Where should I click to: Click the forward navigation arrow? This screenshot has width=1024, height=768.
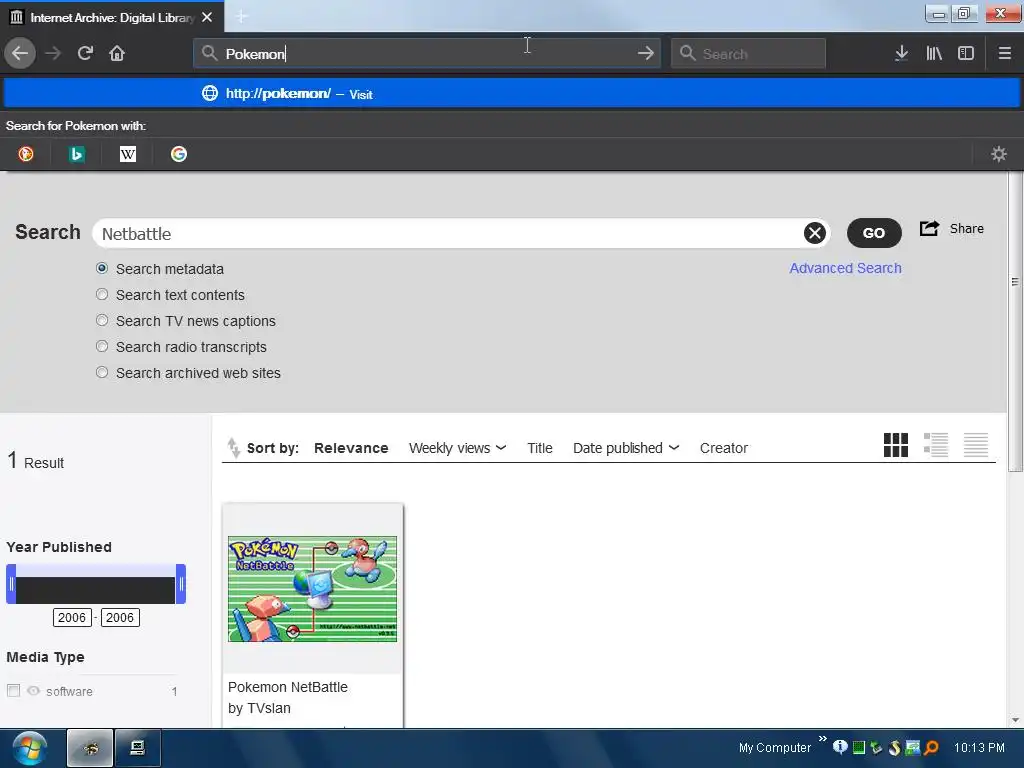click(x=53, y=53)
